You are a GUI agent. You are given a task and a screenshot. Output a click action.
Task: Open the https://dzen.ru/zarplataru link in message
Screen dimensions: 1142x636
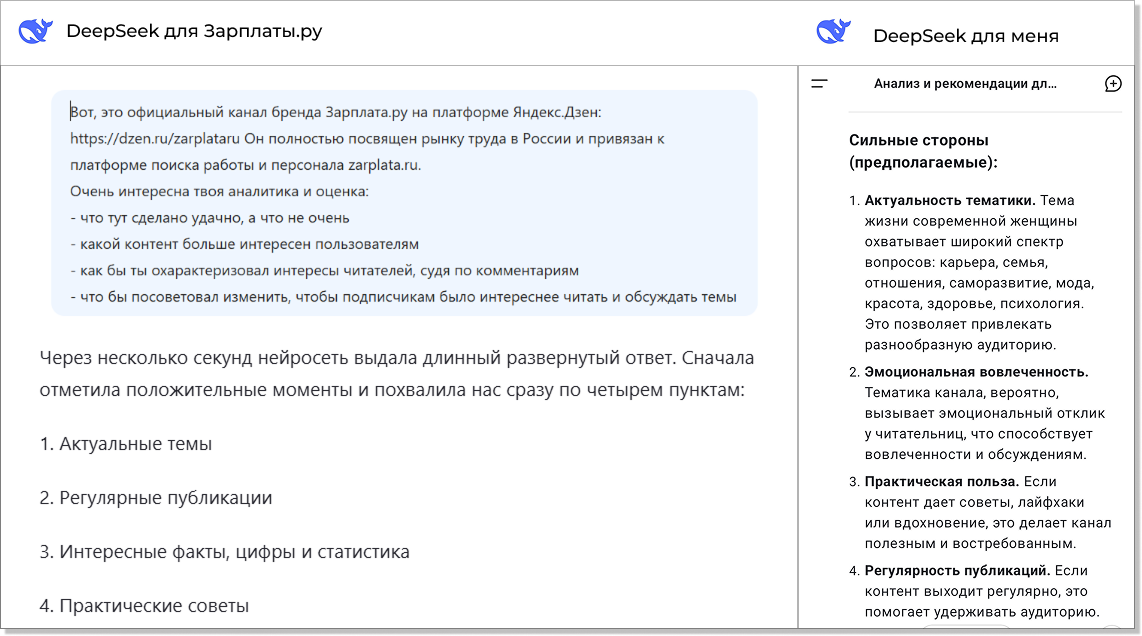pyautogui.click(x=154, y=138)
